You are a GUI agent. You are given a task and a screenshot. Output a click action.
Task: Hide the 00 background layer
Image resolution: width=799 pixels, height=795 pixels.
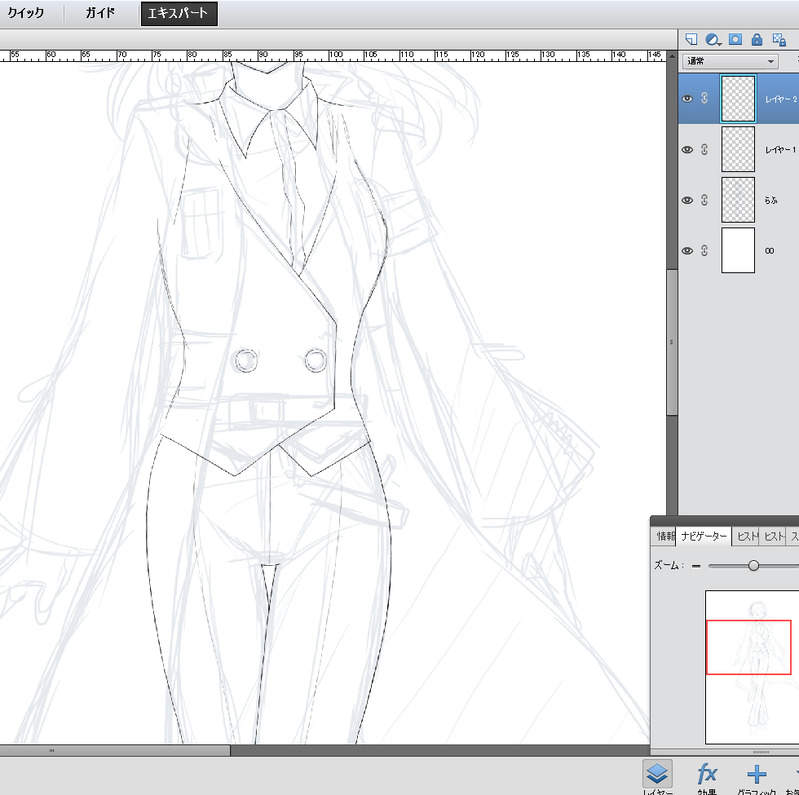(687, 251)
